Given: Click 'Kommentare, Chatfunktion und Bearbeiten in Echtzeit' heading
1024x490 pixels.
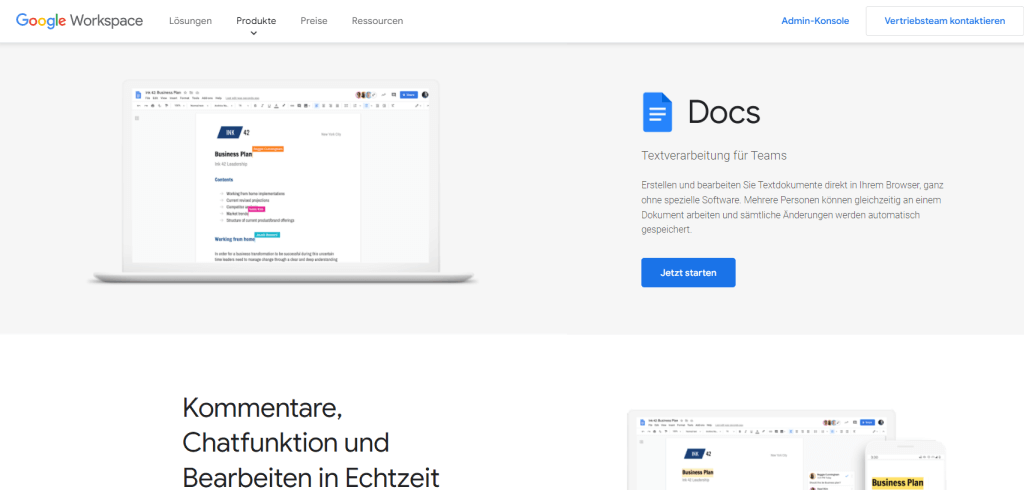Looking at the screenshot, I should [x=311, y=442].
